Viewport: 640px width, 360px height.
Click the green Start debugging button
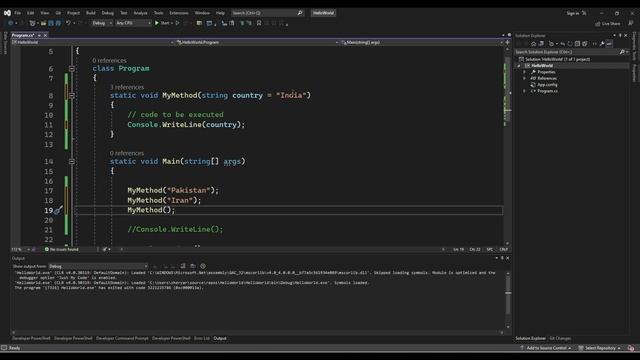(162, 23)
